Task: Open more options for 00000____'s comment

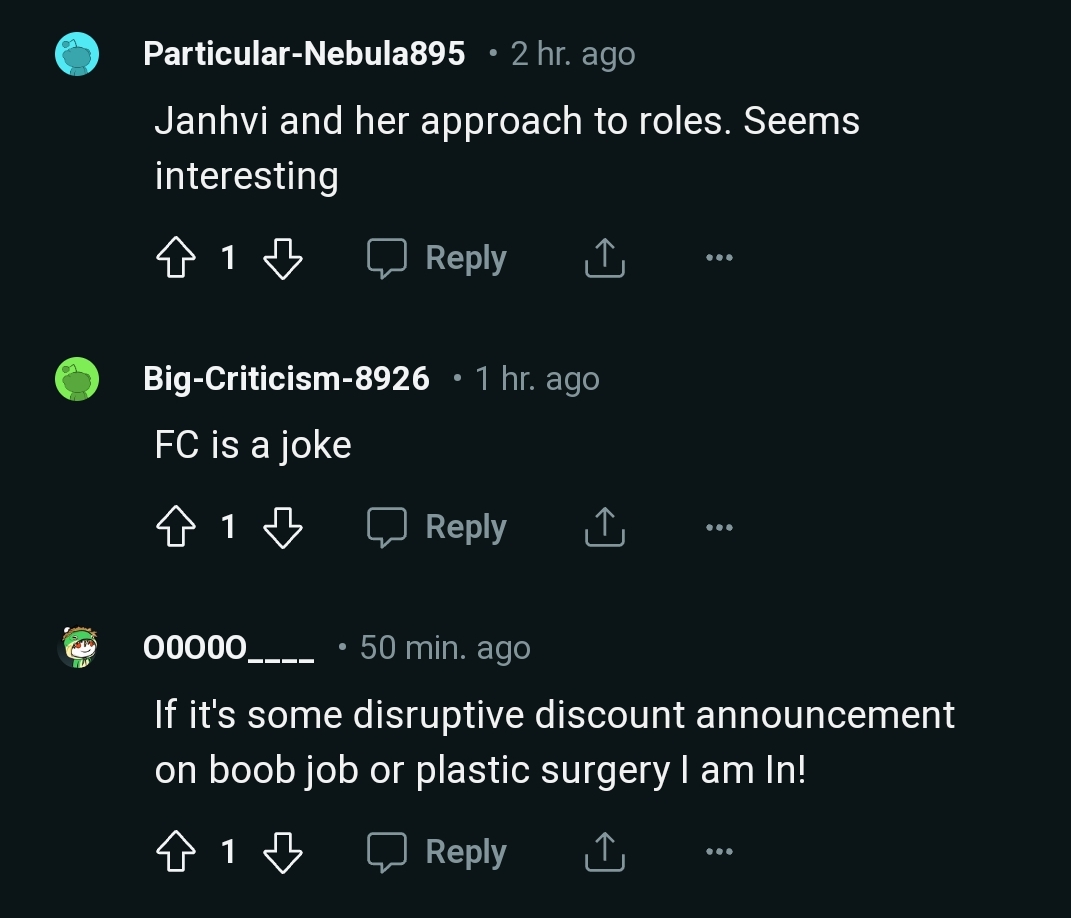Action: tap(718, 852)
